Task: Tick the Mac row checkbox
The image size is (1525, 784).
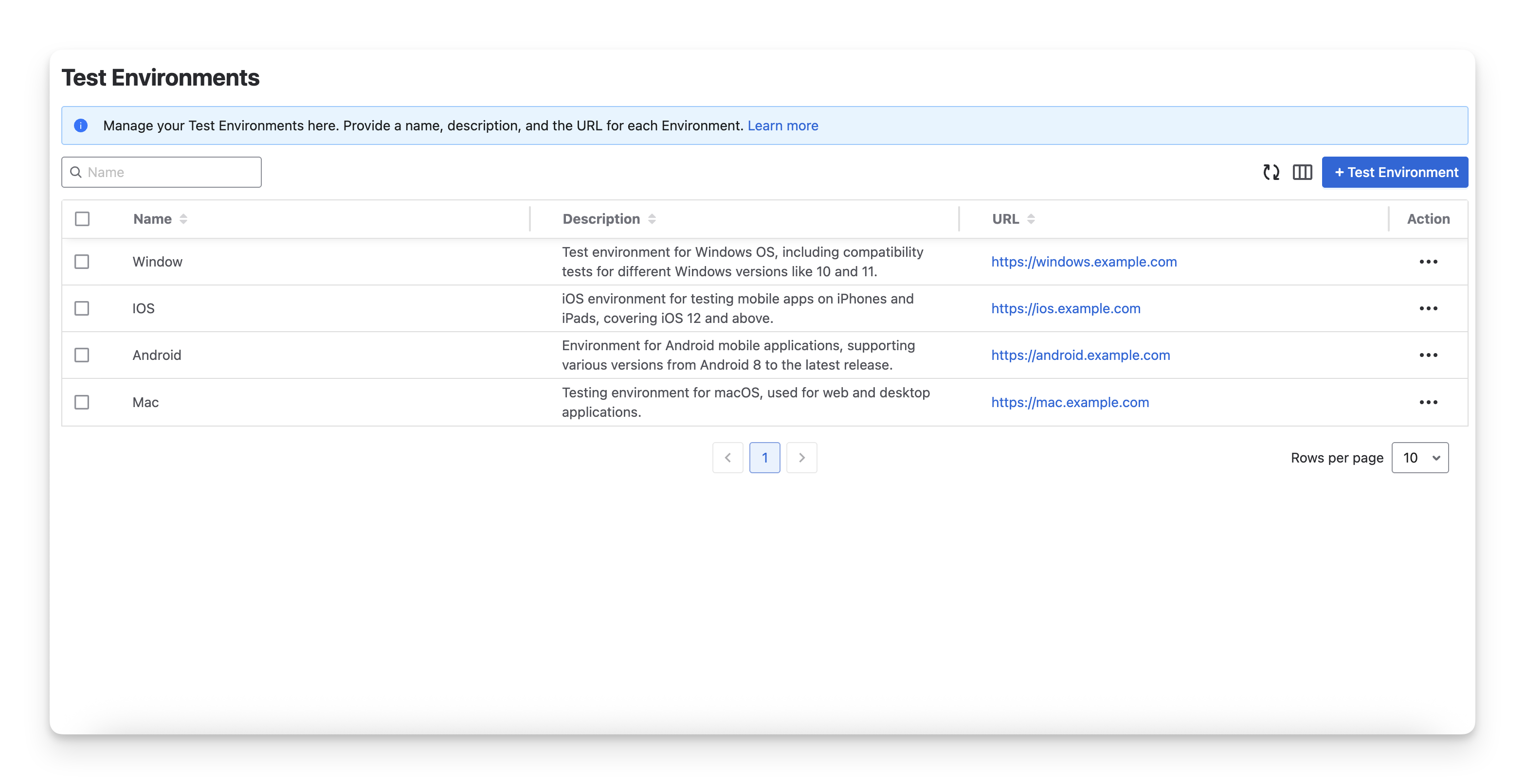Action: (x=82, y=402)
